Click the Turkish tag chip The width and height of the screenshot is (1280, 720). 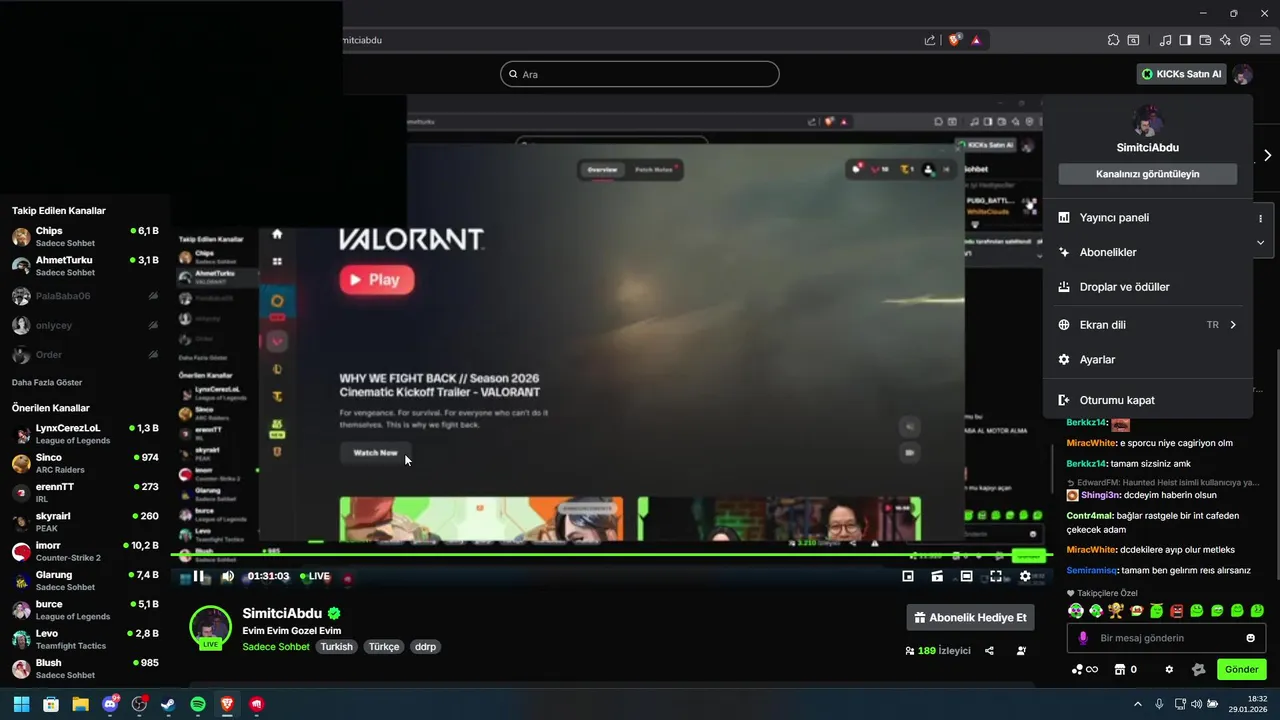tap(336, 647)
